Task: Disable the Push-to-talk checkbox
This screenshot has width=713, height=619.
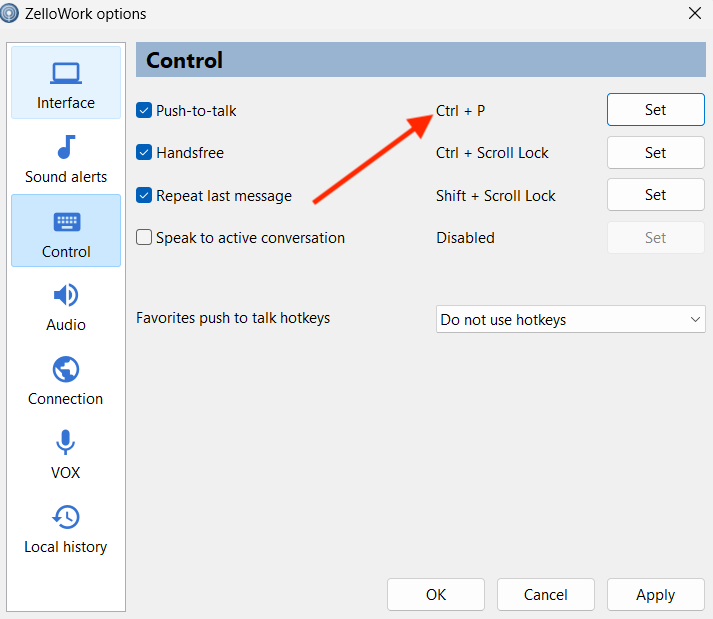Action: coord(144,111)
